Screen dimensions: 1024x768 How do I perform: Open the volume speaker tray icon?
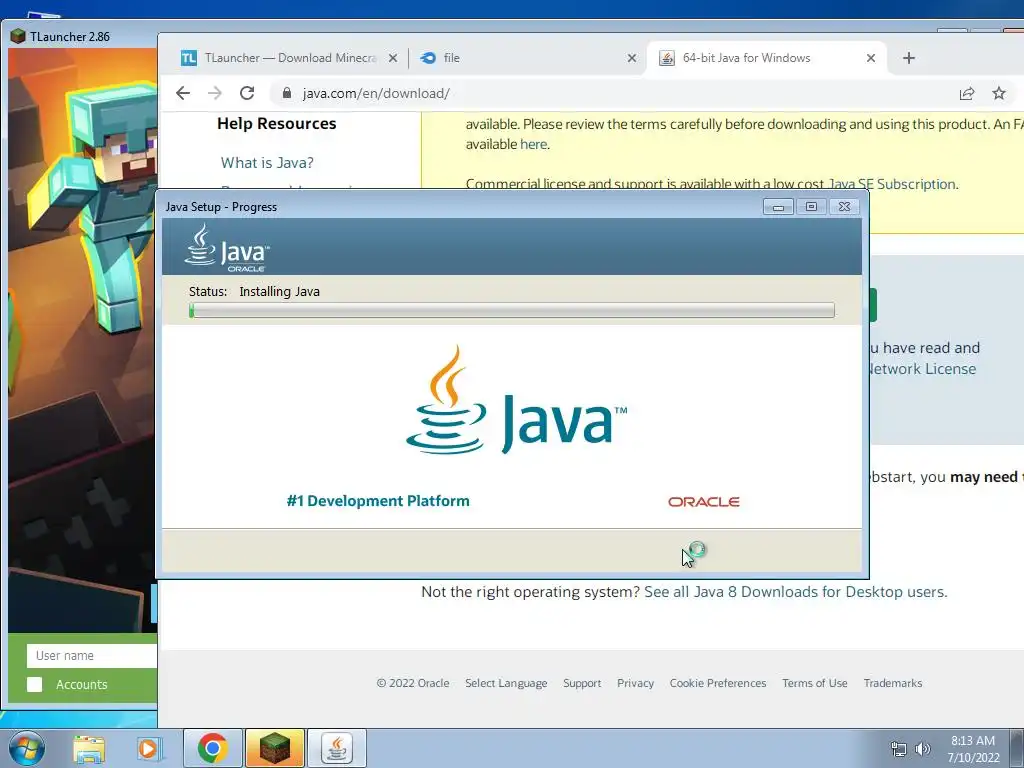[x=922, y=749]
